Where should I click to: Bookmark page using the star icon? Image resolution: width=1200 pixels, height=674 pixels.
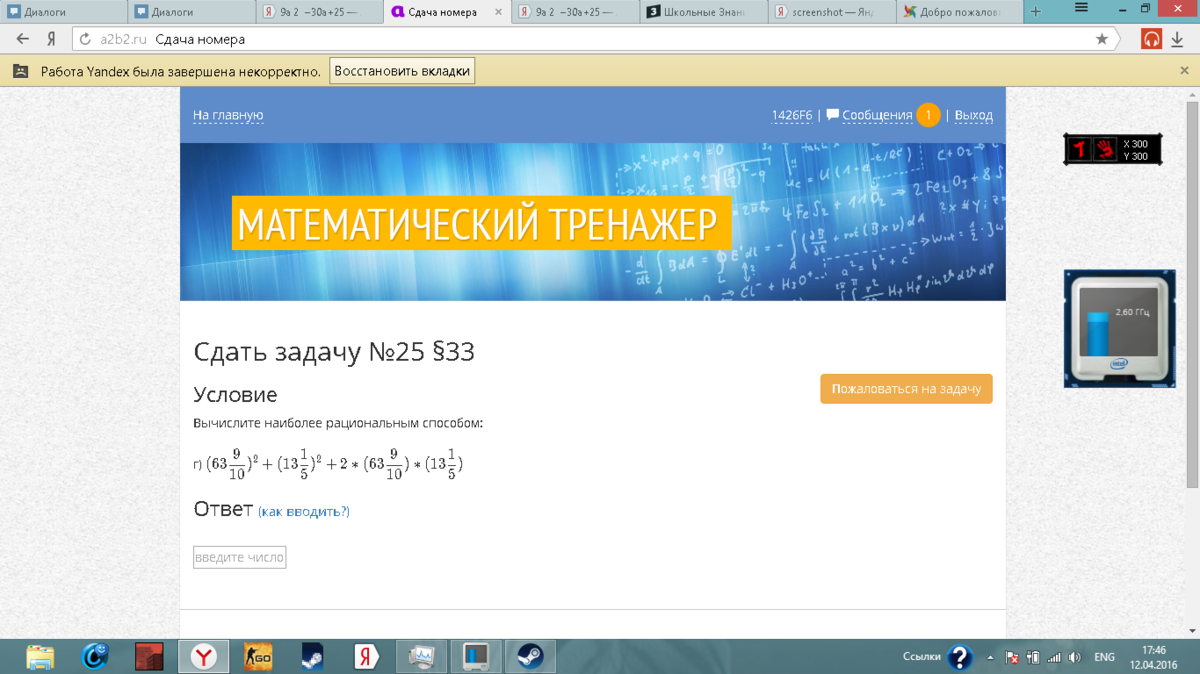click(1102, 39)
